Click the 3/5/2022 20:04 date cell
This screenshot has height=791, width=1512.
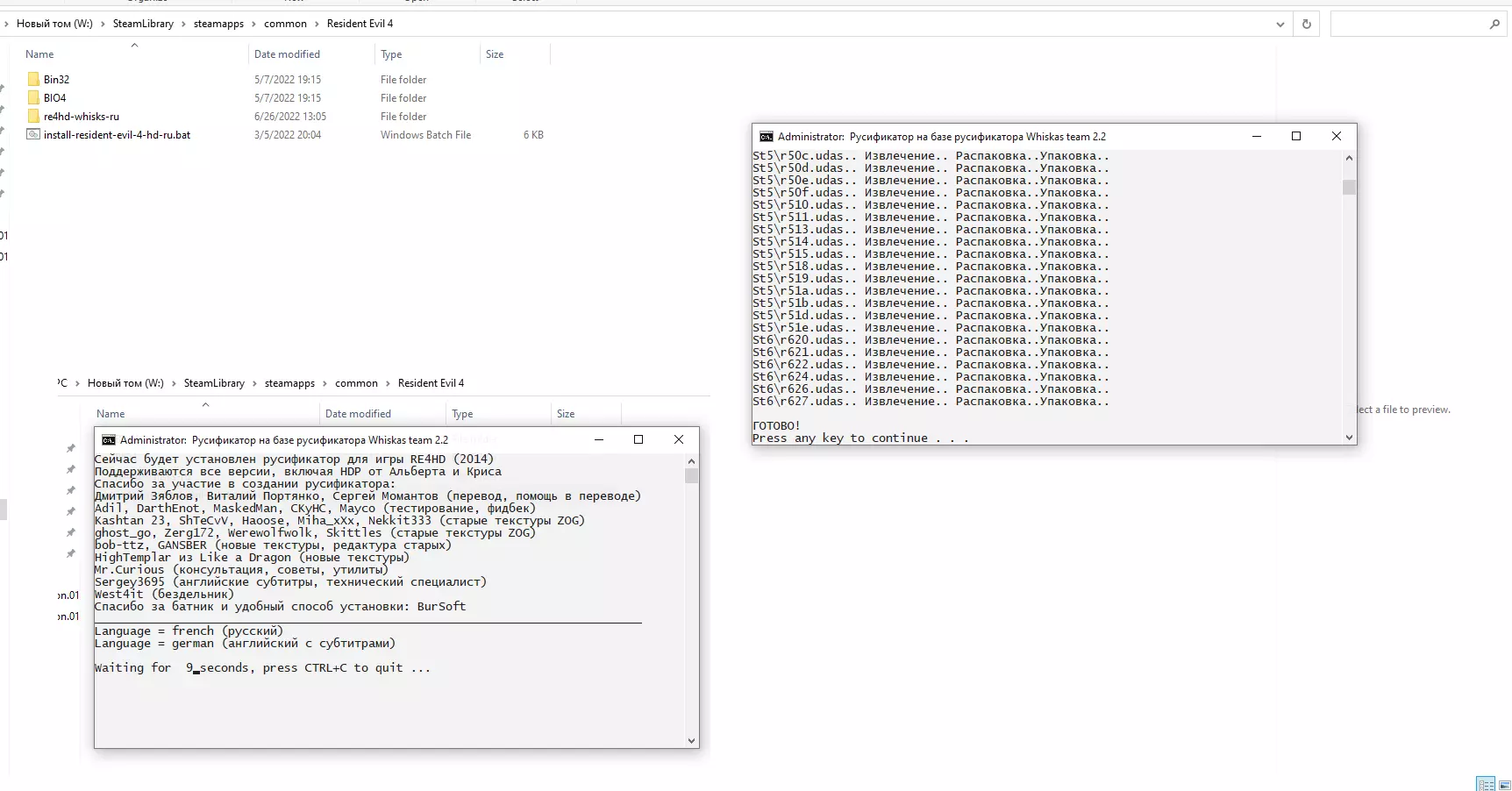point(288,134)
